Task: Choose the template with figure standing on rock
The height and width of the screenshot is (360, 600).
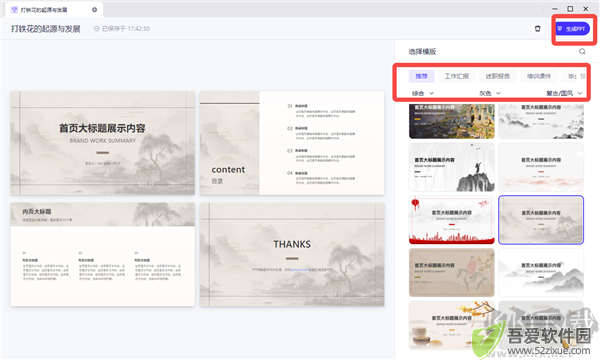Action: pyautogui.click(x=452, y=167)
